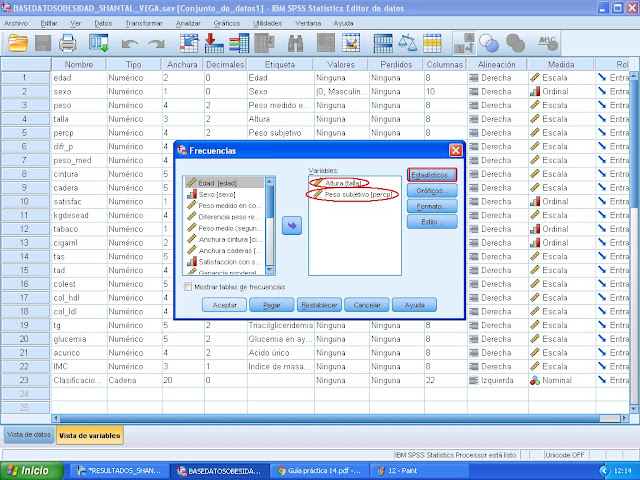
Task: Open the Transformar menu
Action: 144,23
